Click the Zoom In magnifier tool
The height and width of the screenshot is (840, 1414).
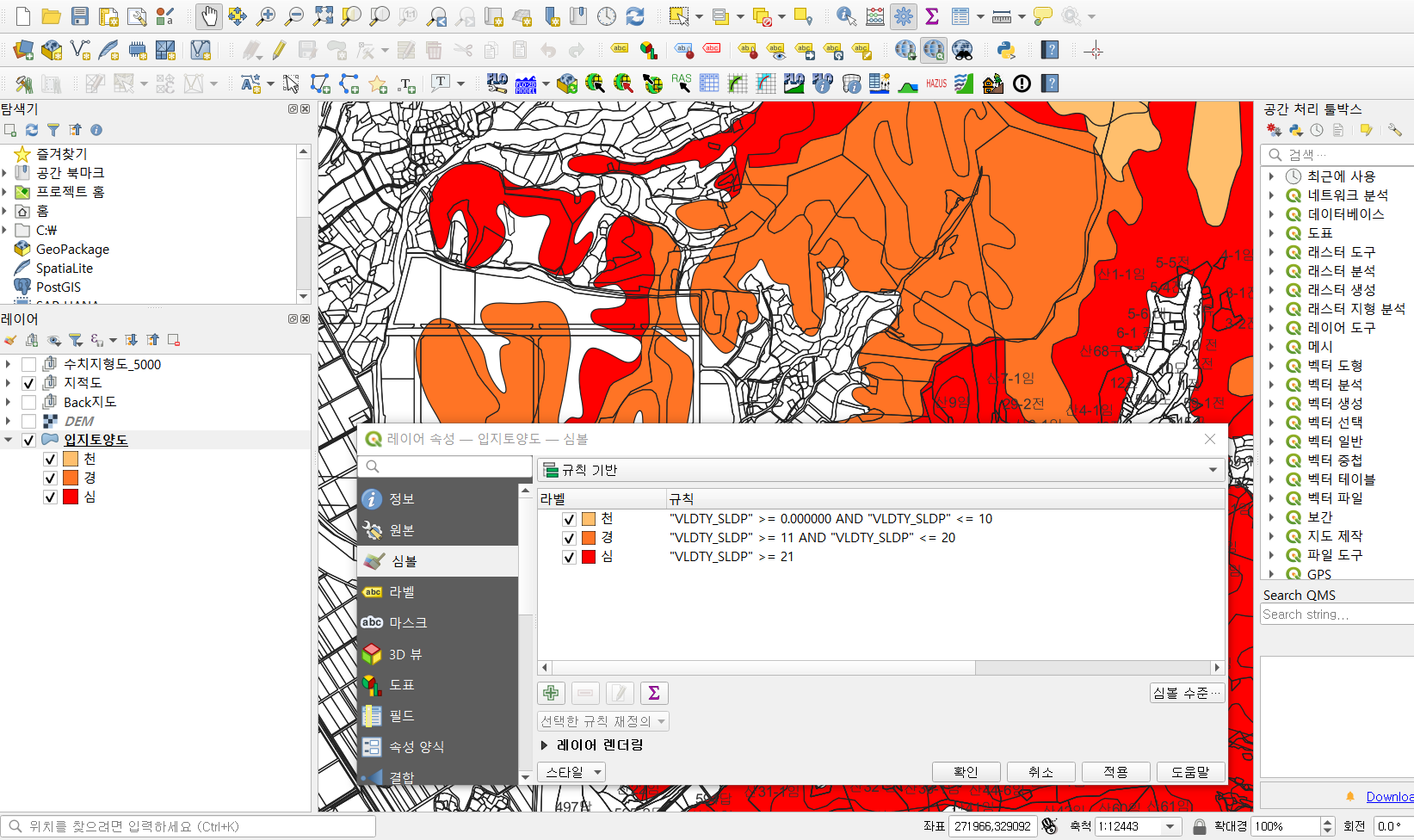266,16
